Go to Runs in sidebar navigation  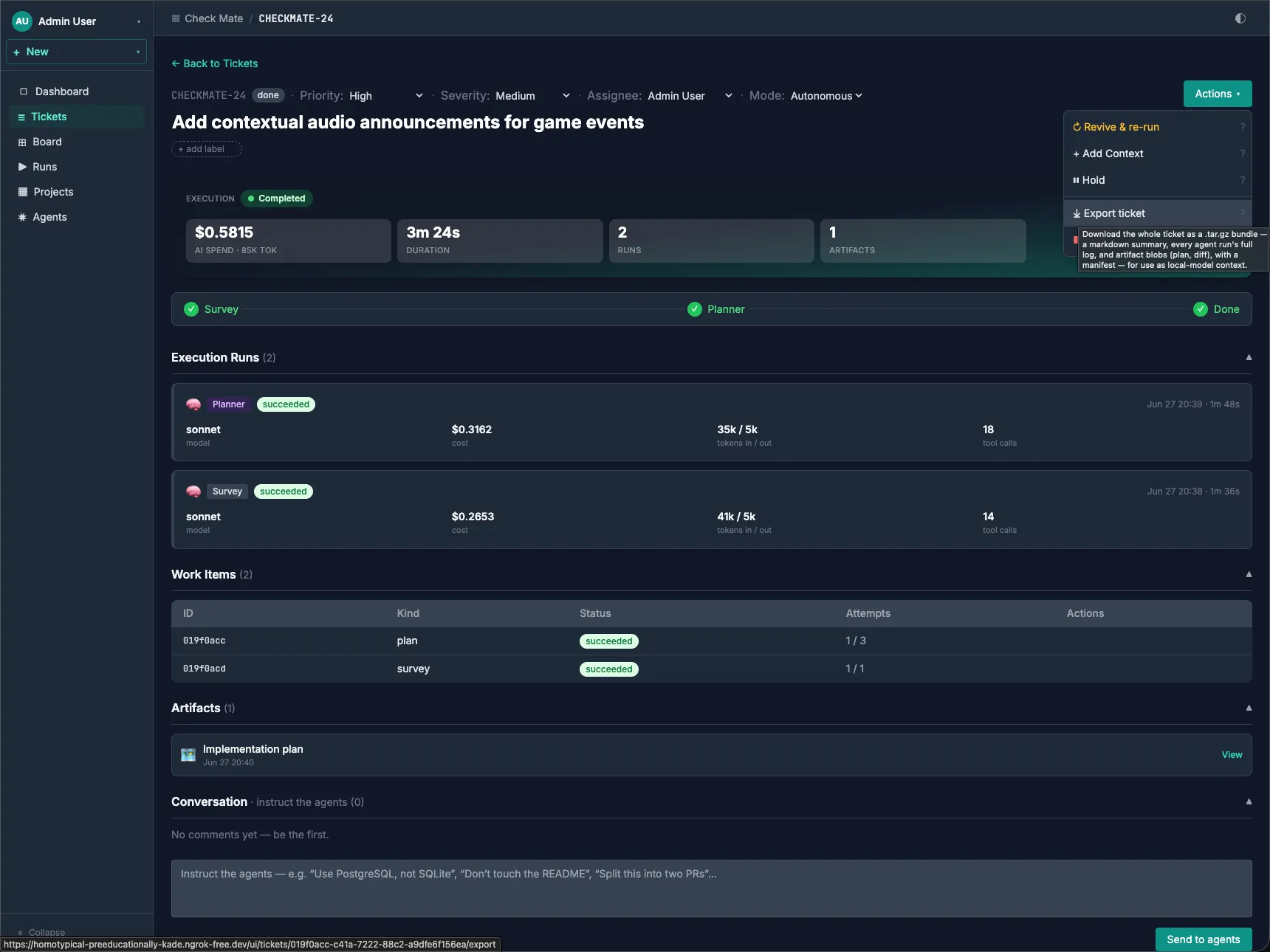click(77, 167)
